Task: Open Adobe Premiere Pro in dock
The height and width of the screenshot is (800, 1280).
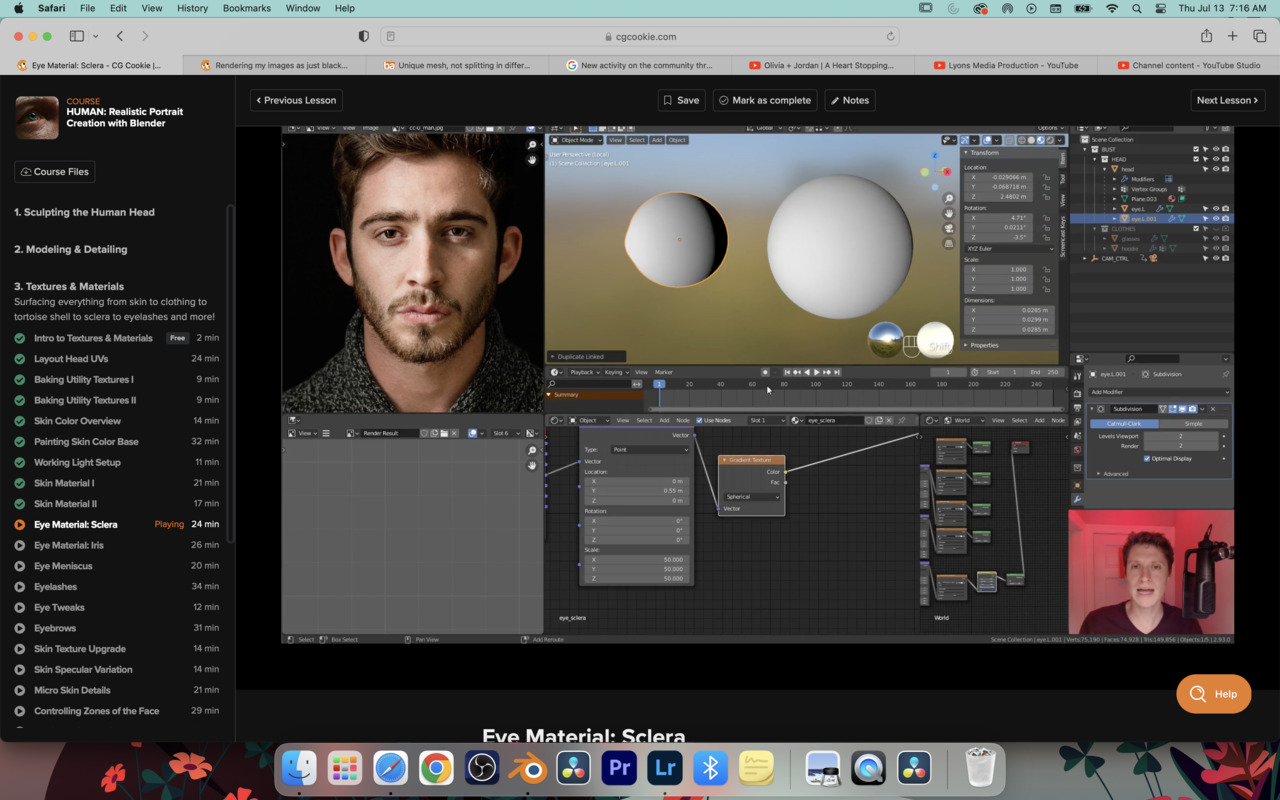Action: [619, 768]
